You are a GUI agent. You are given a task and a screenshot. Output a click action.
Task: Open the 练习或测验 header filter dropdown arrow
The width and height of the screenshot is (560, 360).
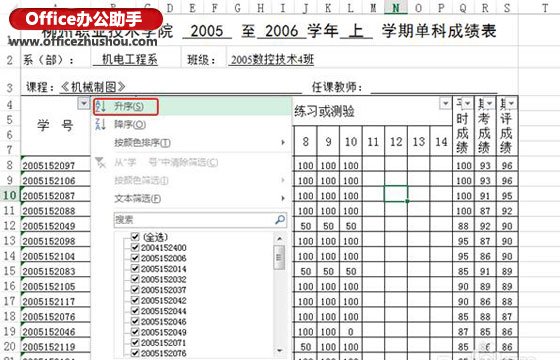click(x=445, y=104)
